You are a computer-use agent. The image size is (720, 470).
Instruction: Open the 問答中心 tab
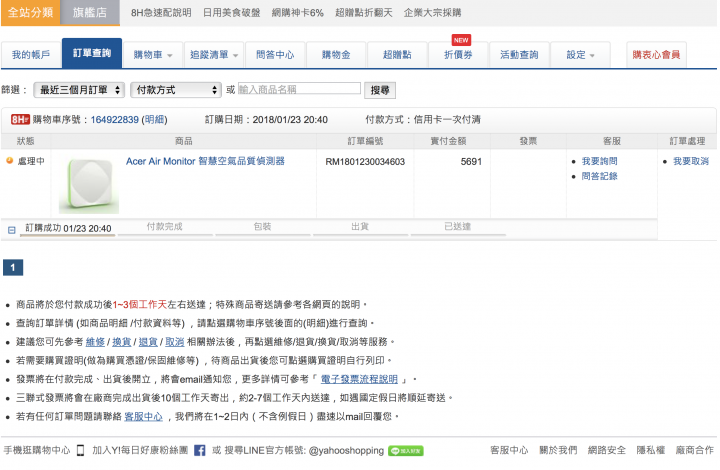(x=275, y=55)
